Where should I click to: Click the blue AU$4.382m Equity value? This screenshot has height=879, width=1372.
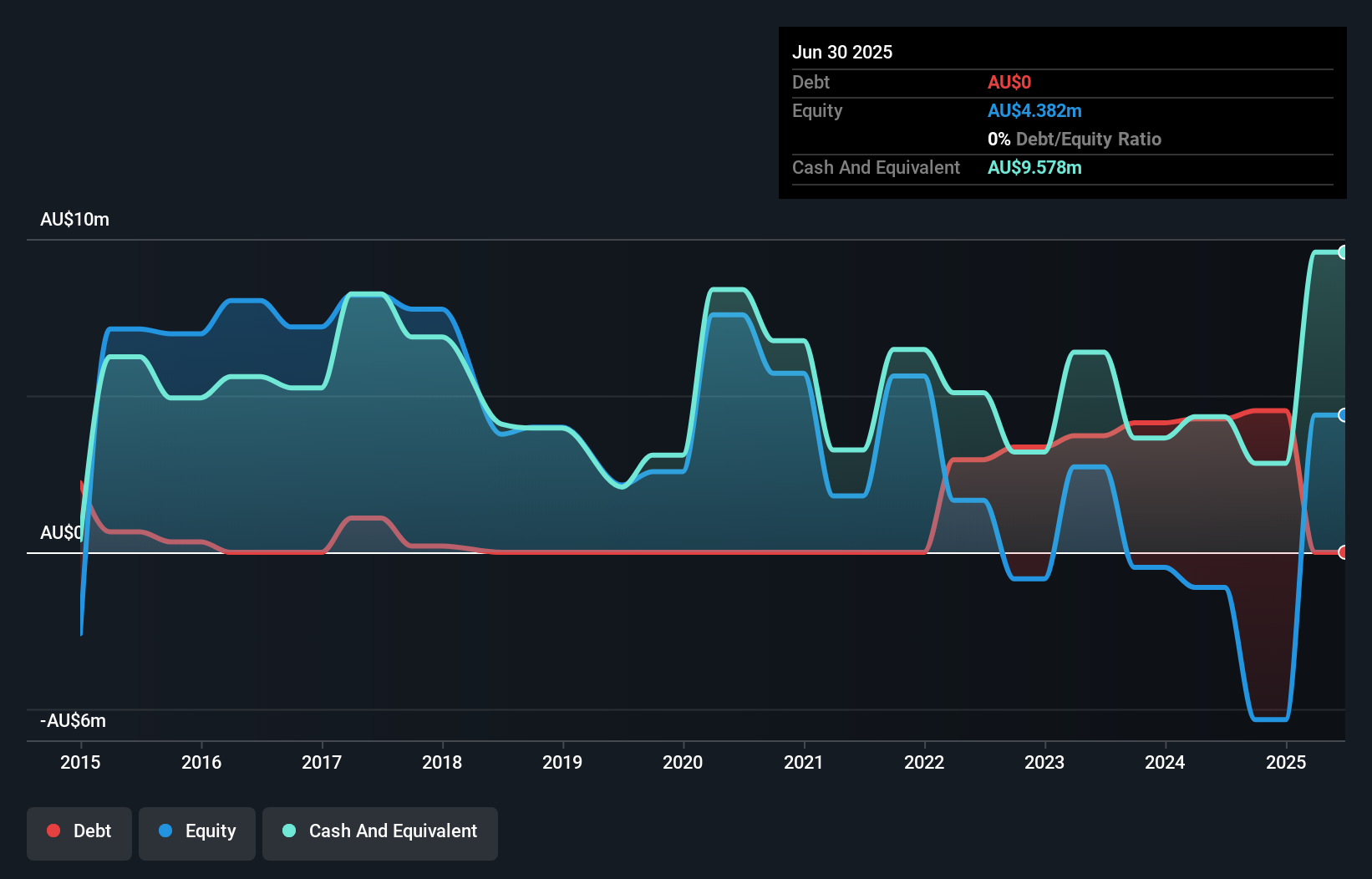[1034, 110]
